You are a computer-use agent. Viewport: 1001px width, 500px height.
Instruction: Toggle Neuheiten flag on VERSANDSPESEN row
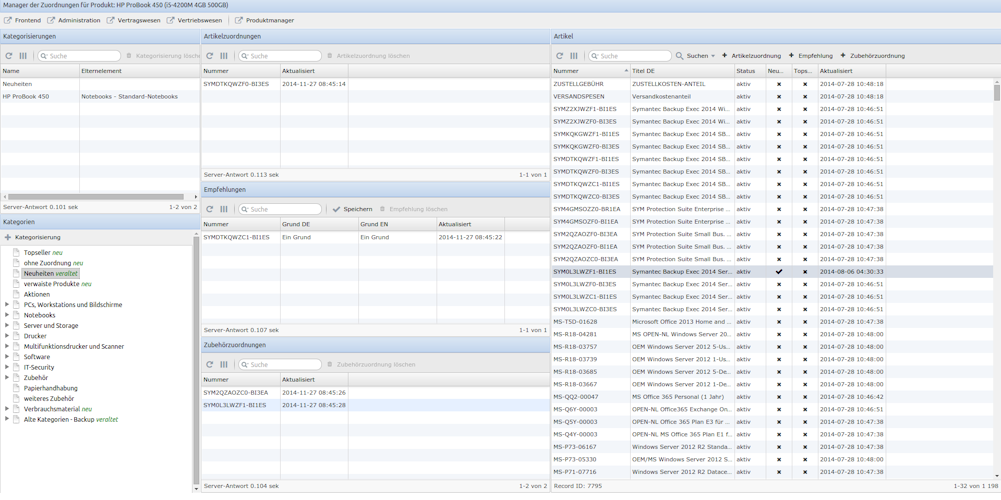coord(779,97)
